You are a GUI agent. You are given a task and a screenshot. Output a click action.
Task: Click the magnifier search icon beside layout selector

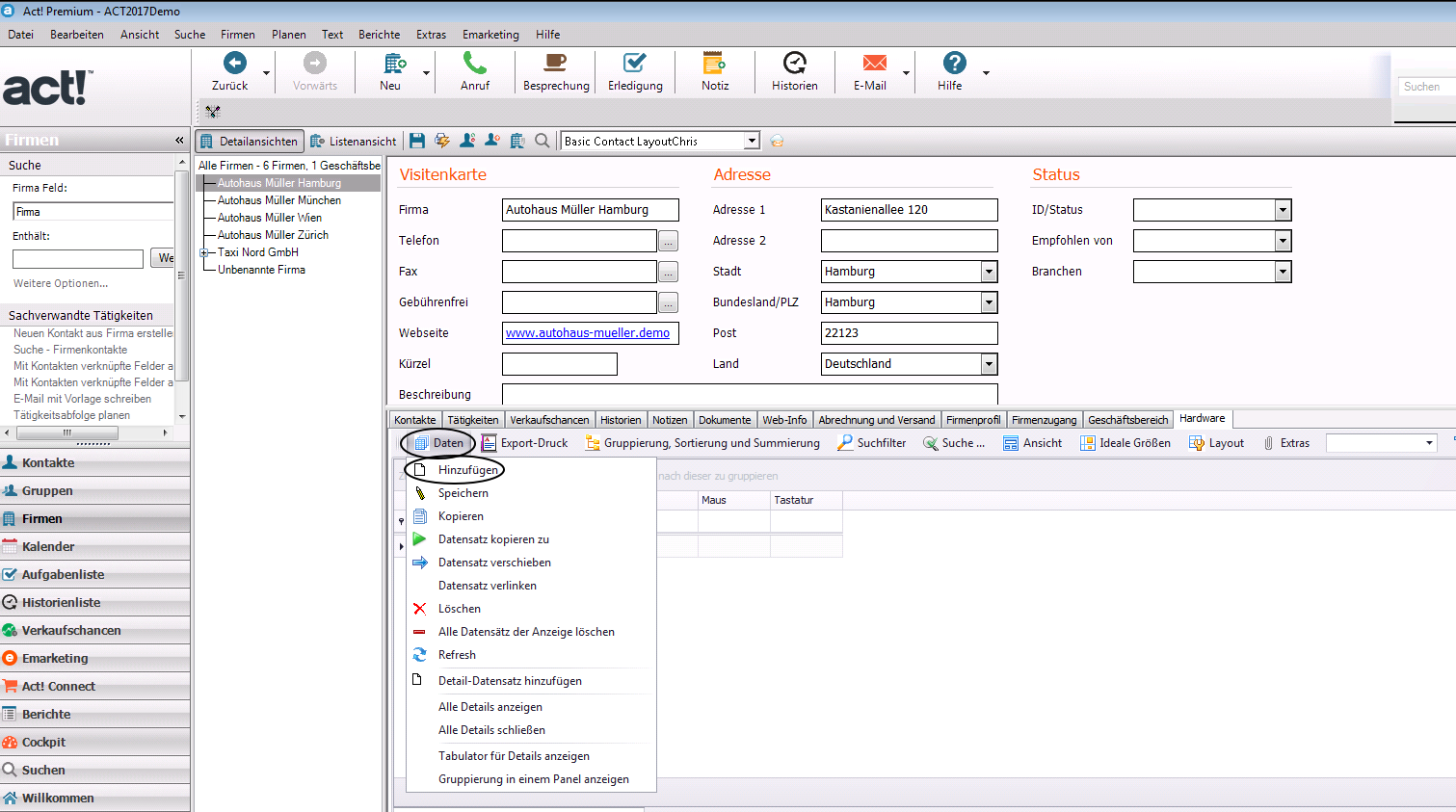[x=543, y=141]
